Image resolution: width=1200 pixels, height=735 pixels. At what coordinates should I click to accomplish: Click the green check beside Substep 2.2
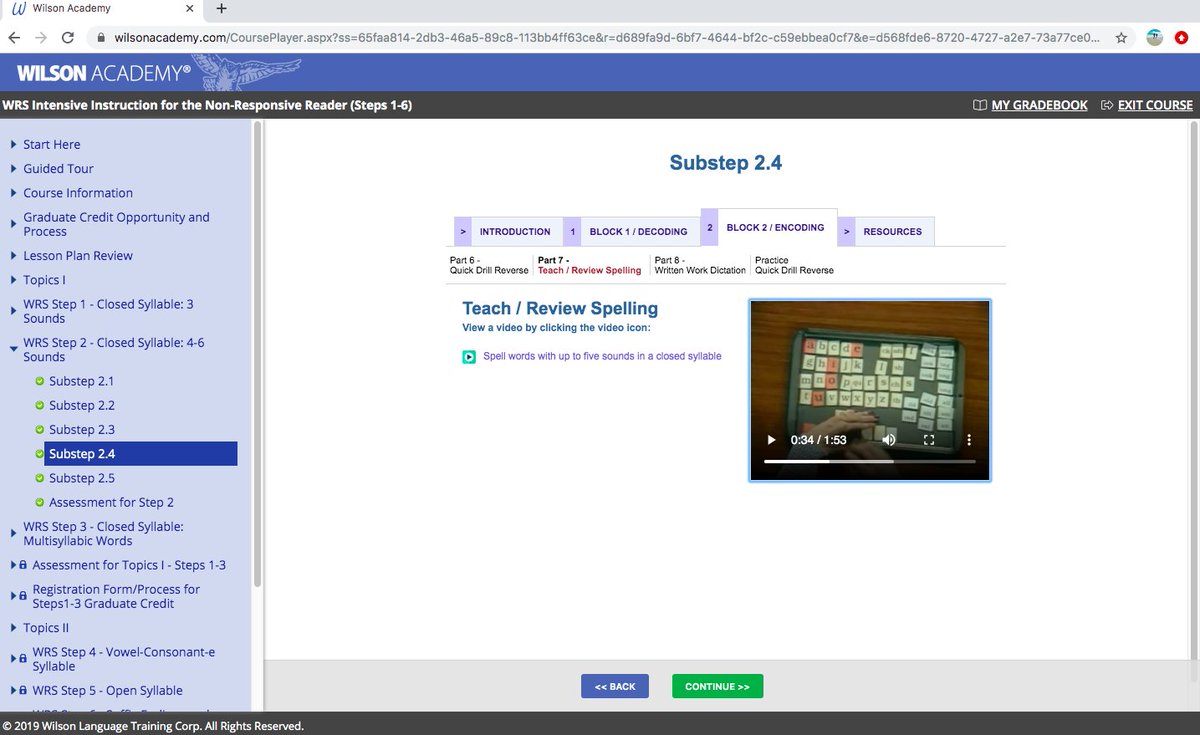coord(40,405)
